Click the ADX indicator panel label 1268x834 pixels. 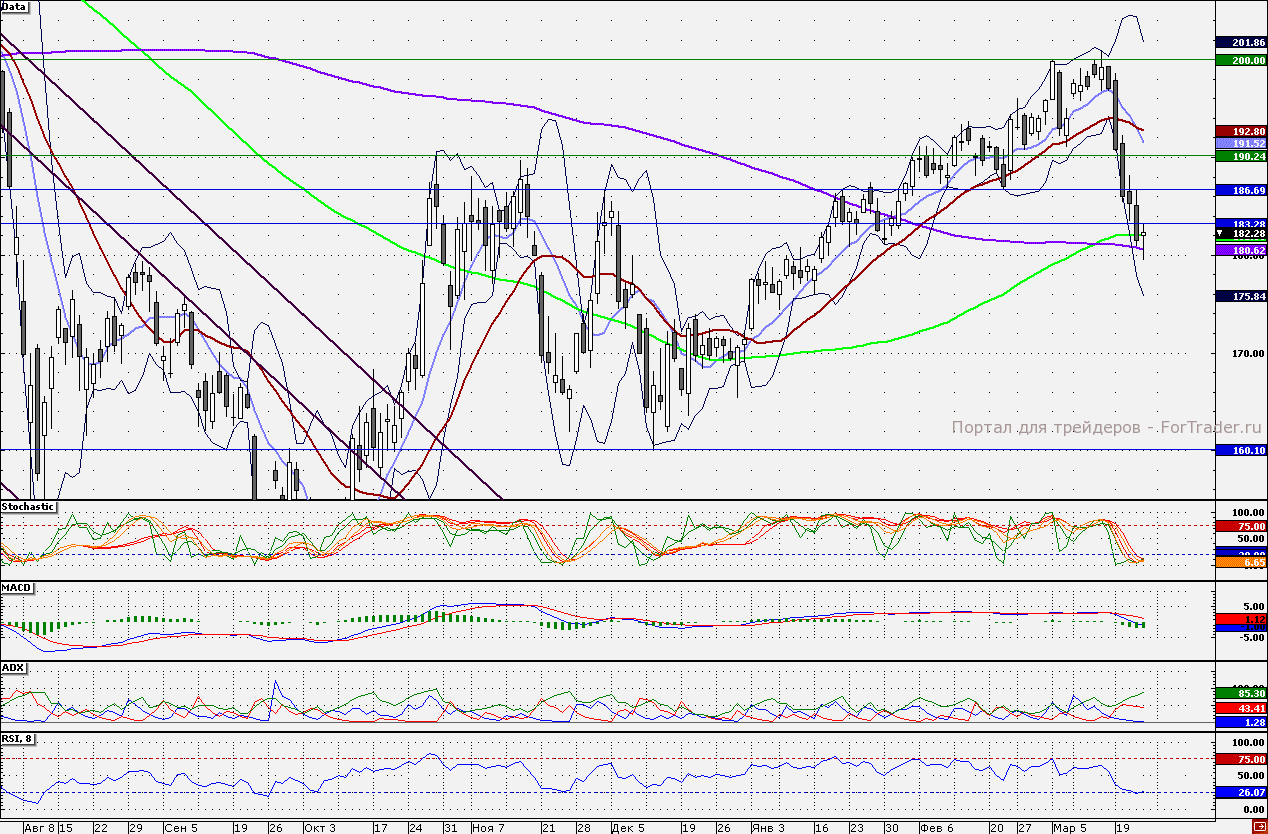click(x=12, y=666)
